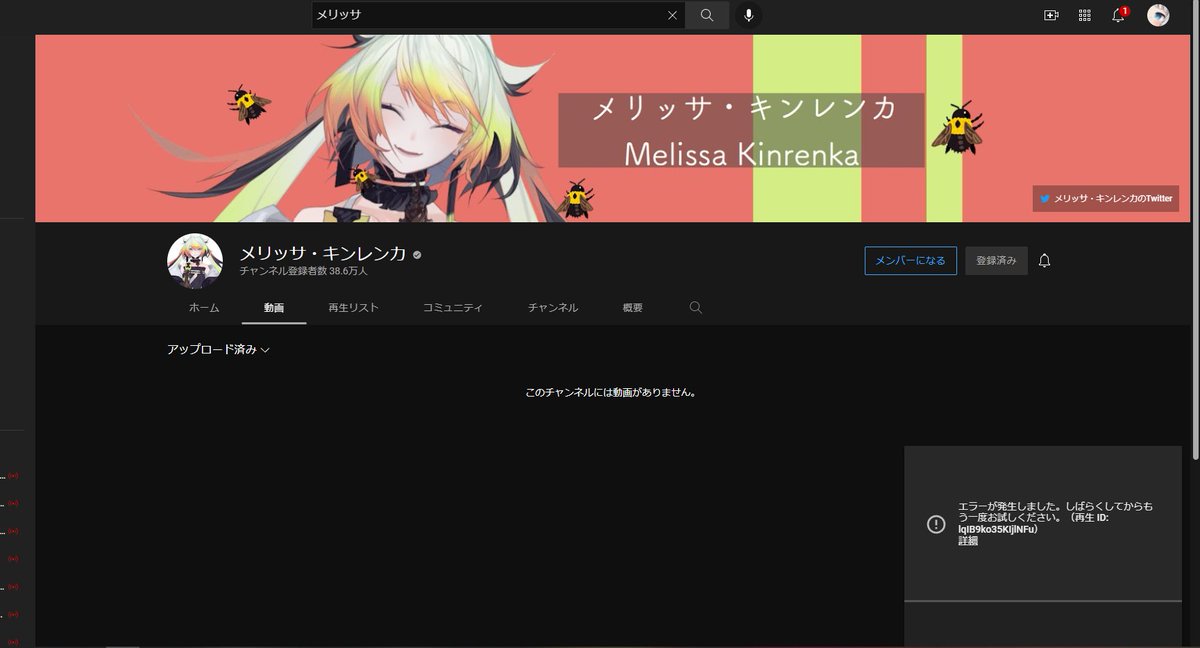Show the 概要 tab
1200x648 pixels.
[632, 308]
